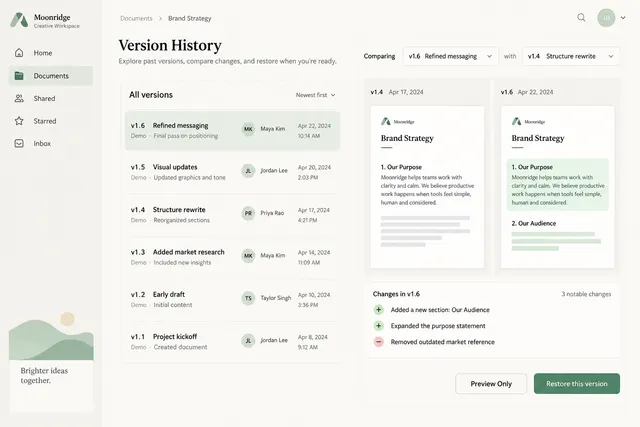640x427 pixels.
Task: Click the Shared people icon
Action: click(x=19, y=98)
